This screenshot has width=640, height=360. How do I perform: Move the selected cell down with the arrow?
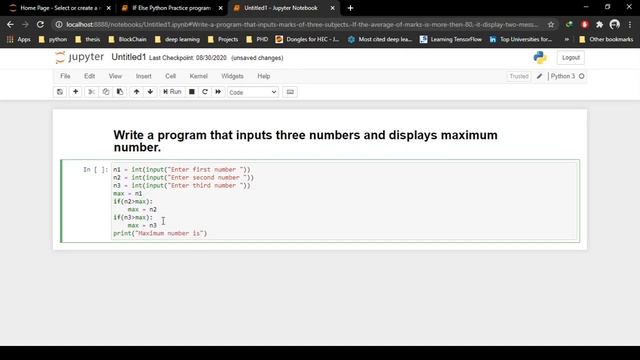coord(150,92)
